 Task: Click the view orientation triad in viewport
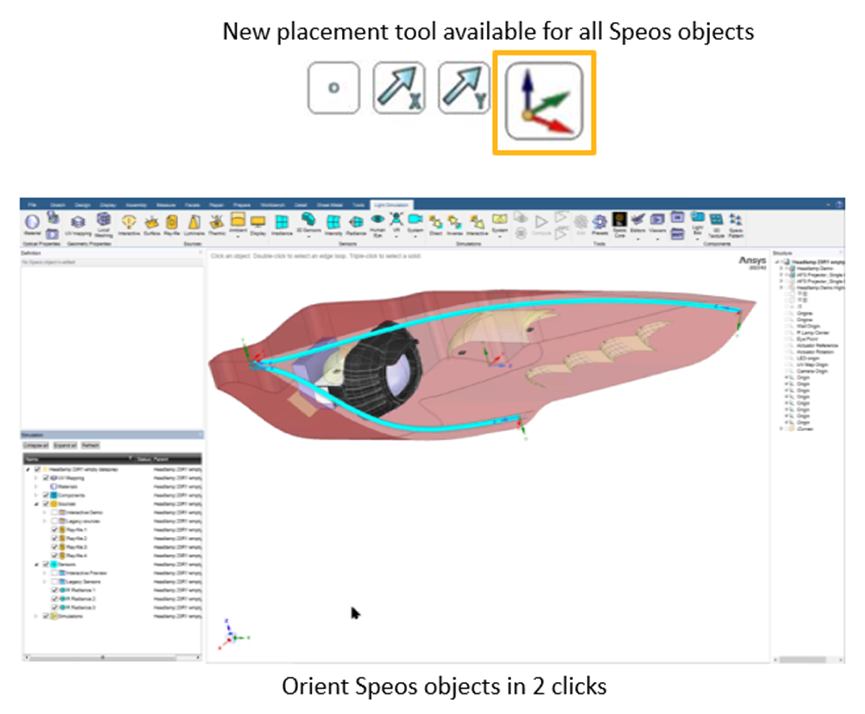click(233, 635)
